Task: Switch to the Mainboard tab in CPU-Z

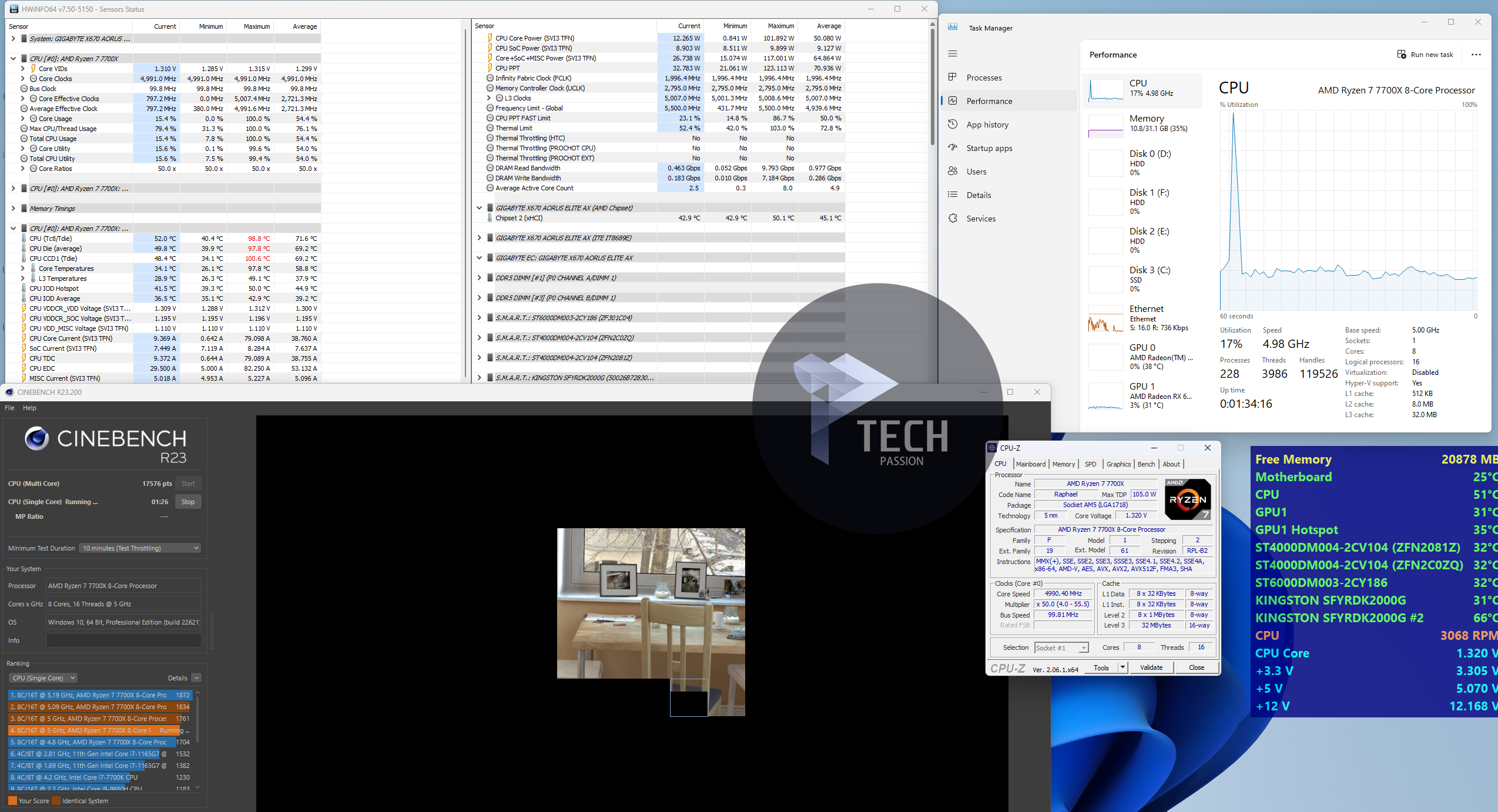Action: click(1031, 464)
